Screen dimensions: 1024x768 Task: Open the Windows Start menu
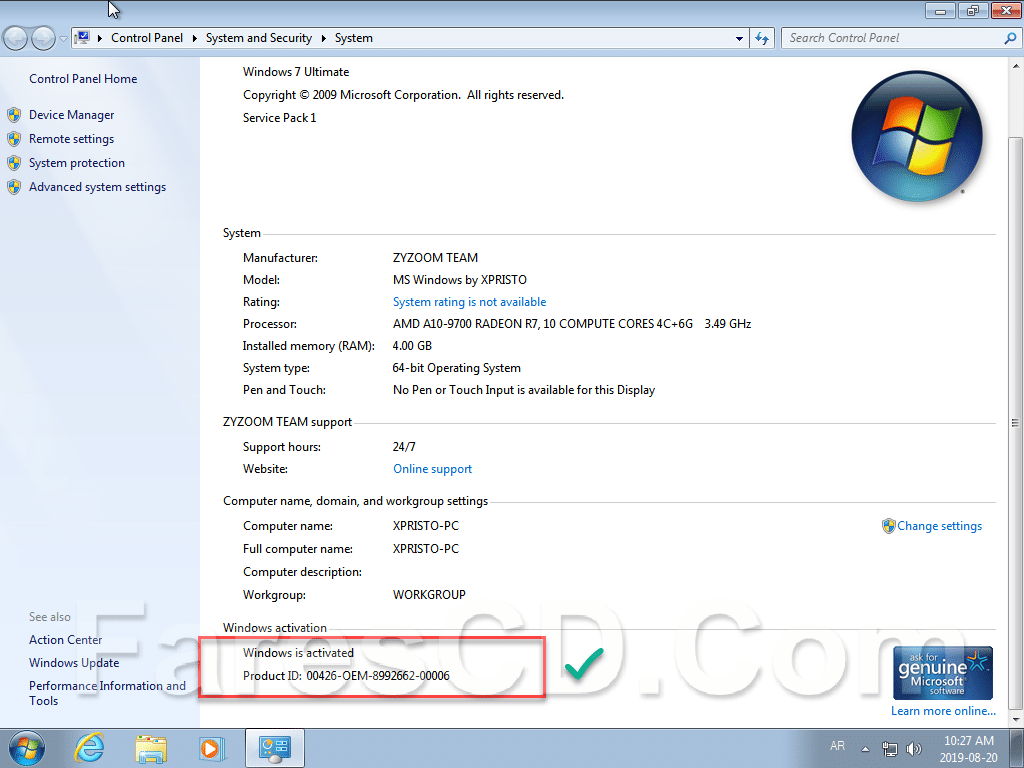point(26,748)
